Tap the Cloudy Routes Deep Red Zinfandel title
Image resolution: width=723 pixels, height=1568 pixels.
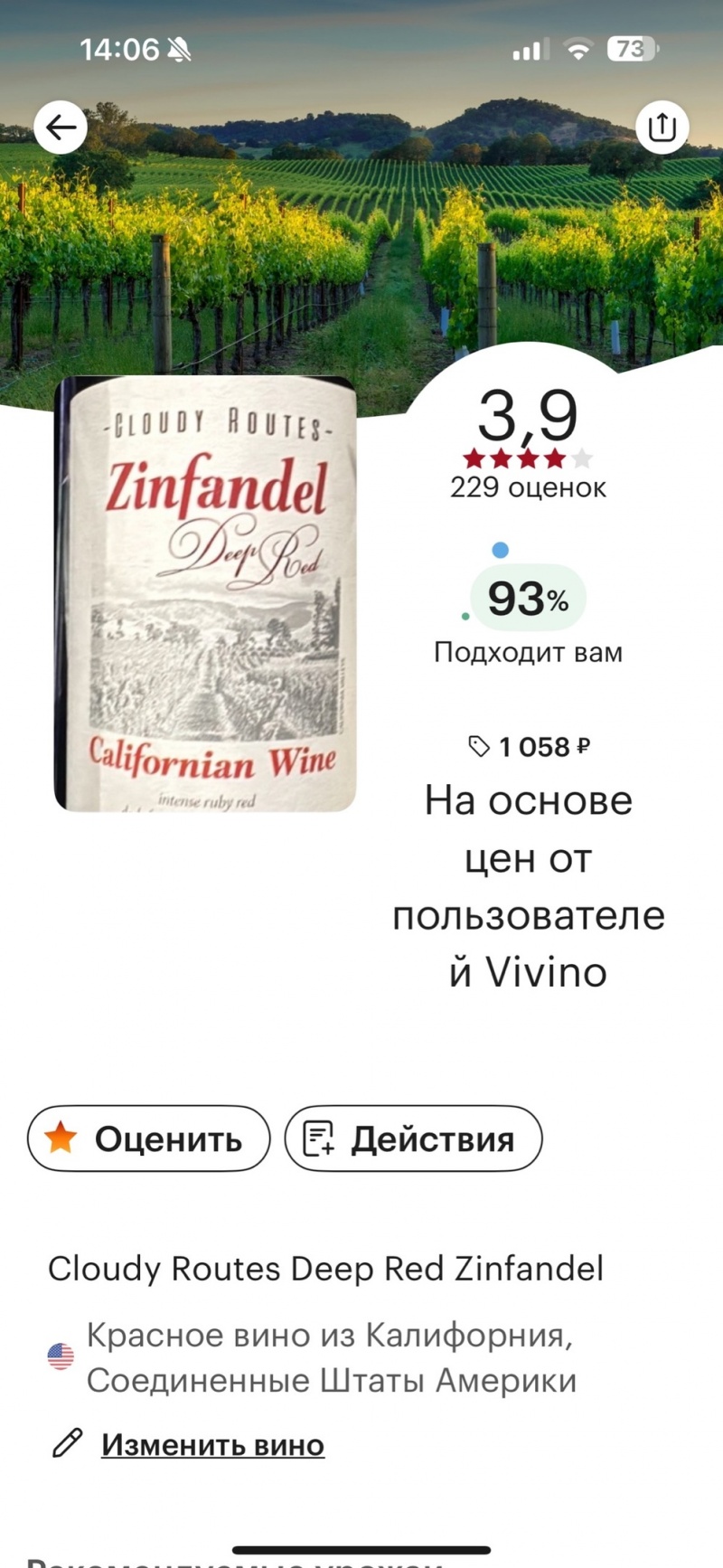325,1269
